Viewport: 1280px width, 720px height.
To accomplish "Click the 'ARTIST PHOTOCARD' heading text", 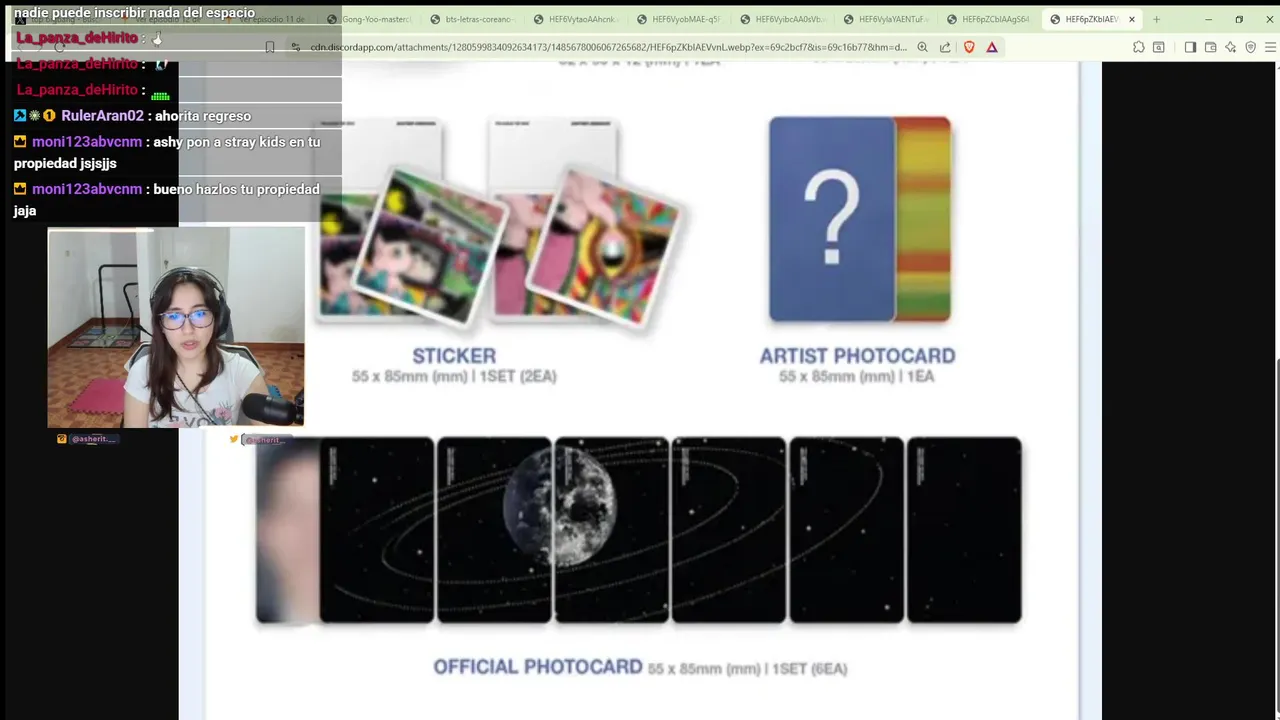I will (857, 356).
